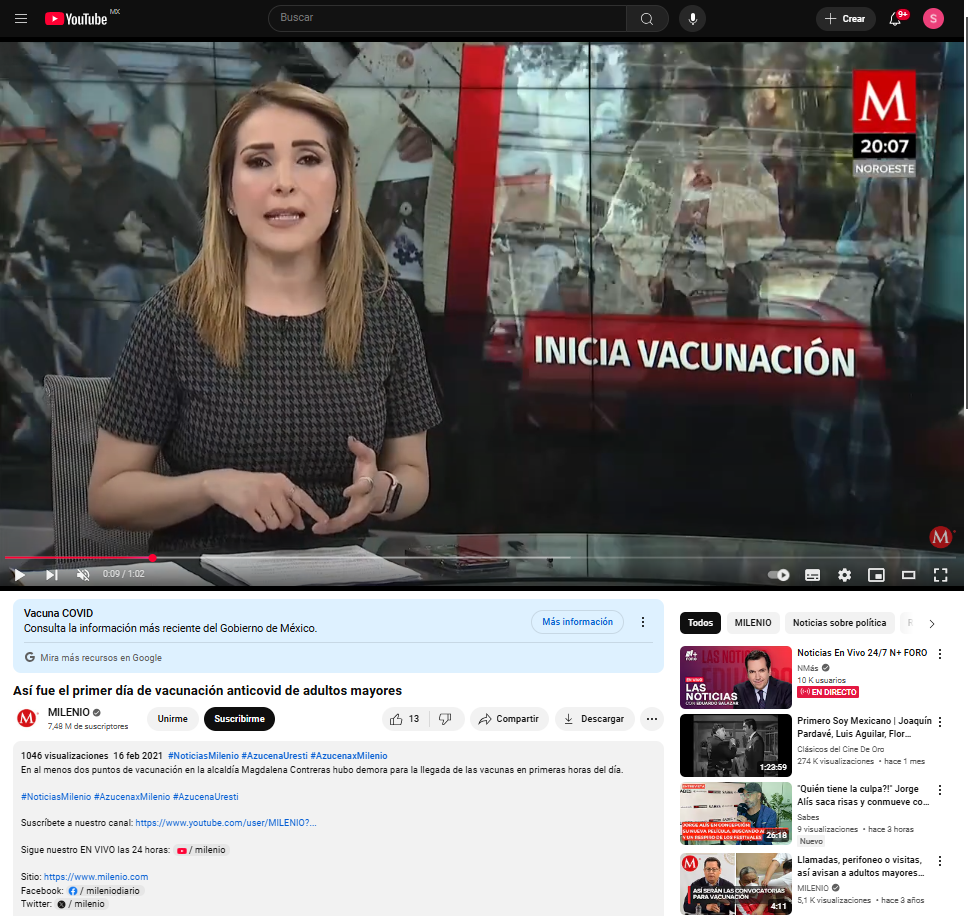Open the NMás channel name
Image resolution: width=968 pixels, height=916 pixels.
807,668
